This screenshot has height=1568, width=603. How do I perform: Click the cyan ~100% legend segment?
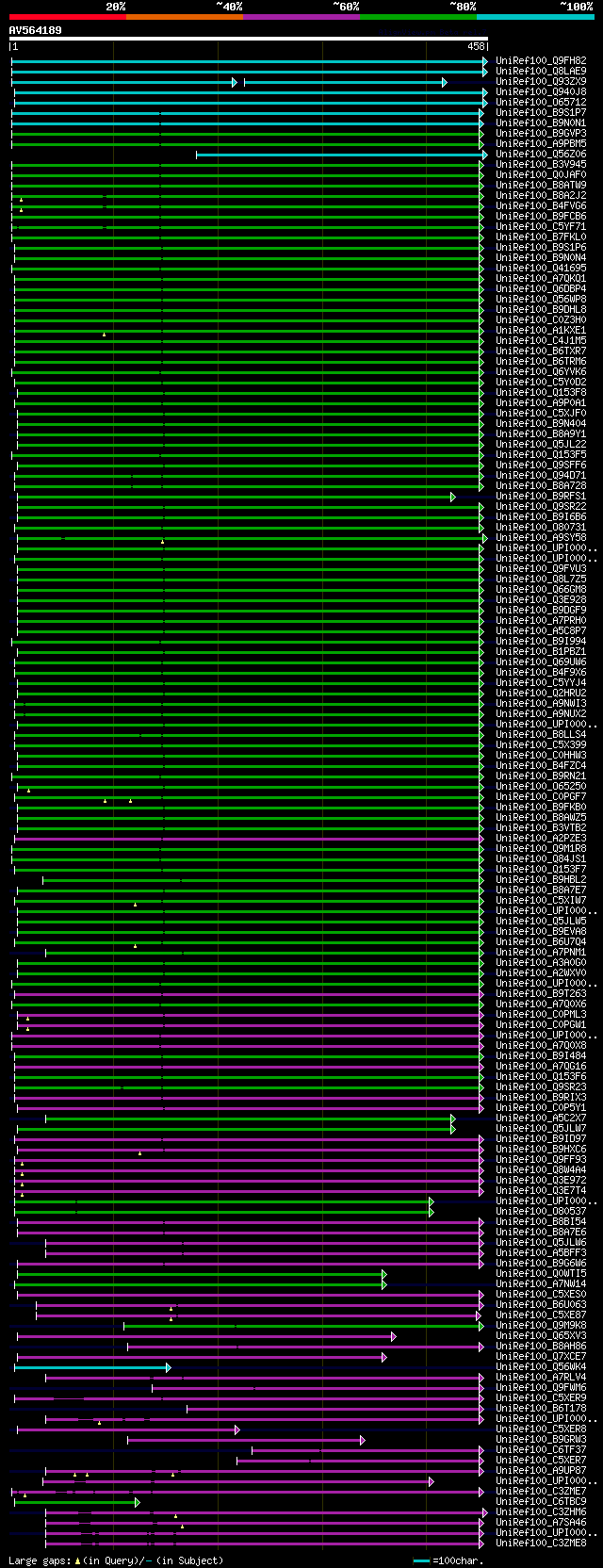[x=535, y=17]
